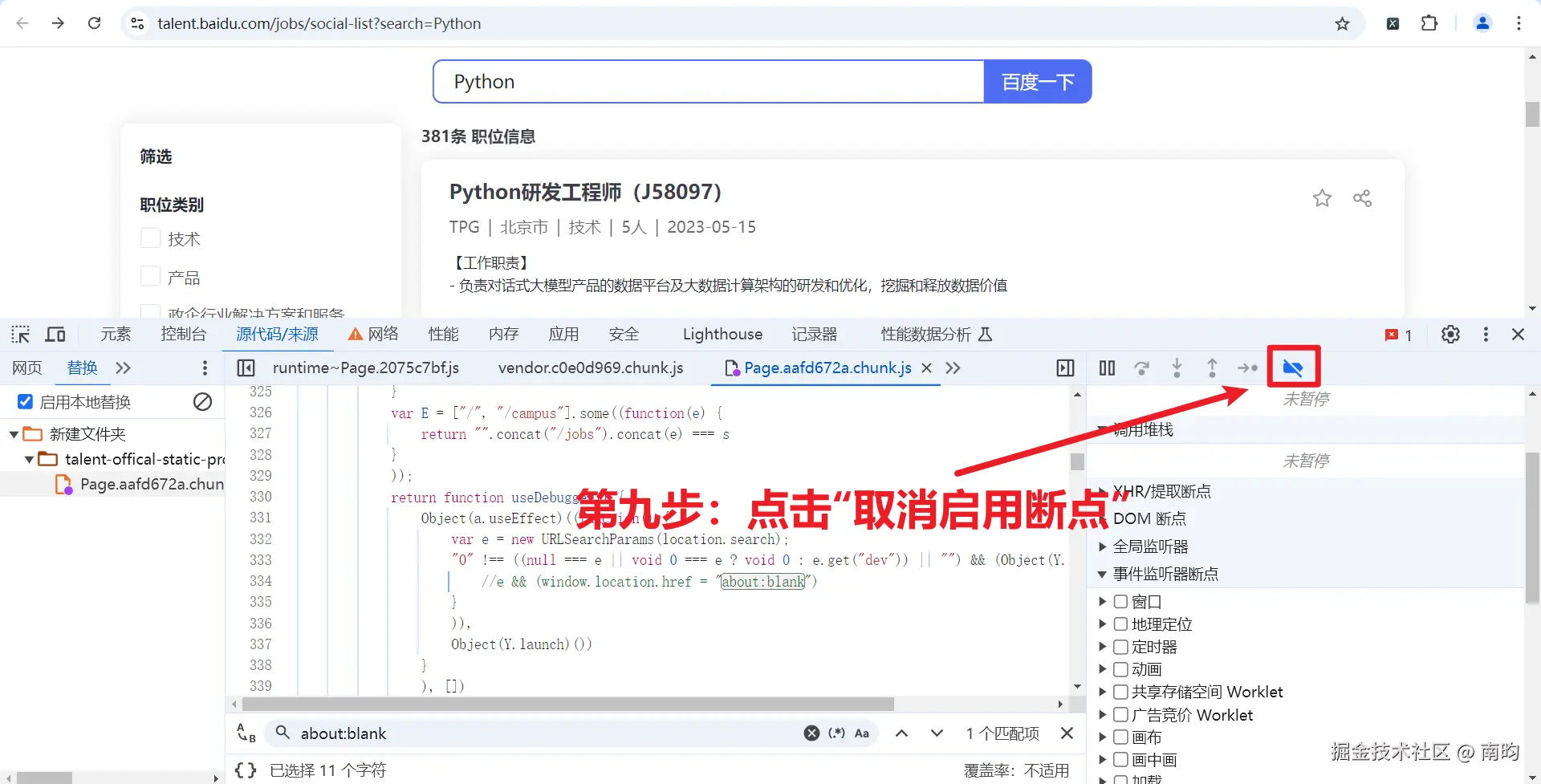Favorite the Python研发工程师 job posting
Screen dimensions: 1541x784
point(1322,198)
